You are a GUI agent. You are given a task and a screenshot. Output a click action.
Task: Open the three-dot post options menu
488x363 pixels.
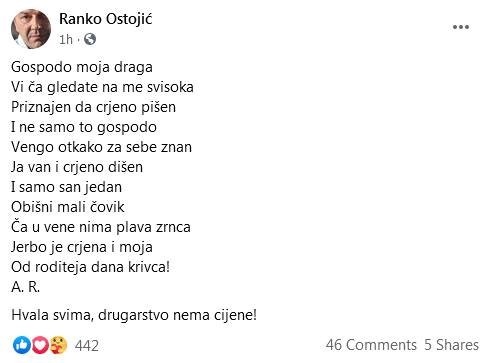(461, 27)
